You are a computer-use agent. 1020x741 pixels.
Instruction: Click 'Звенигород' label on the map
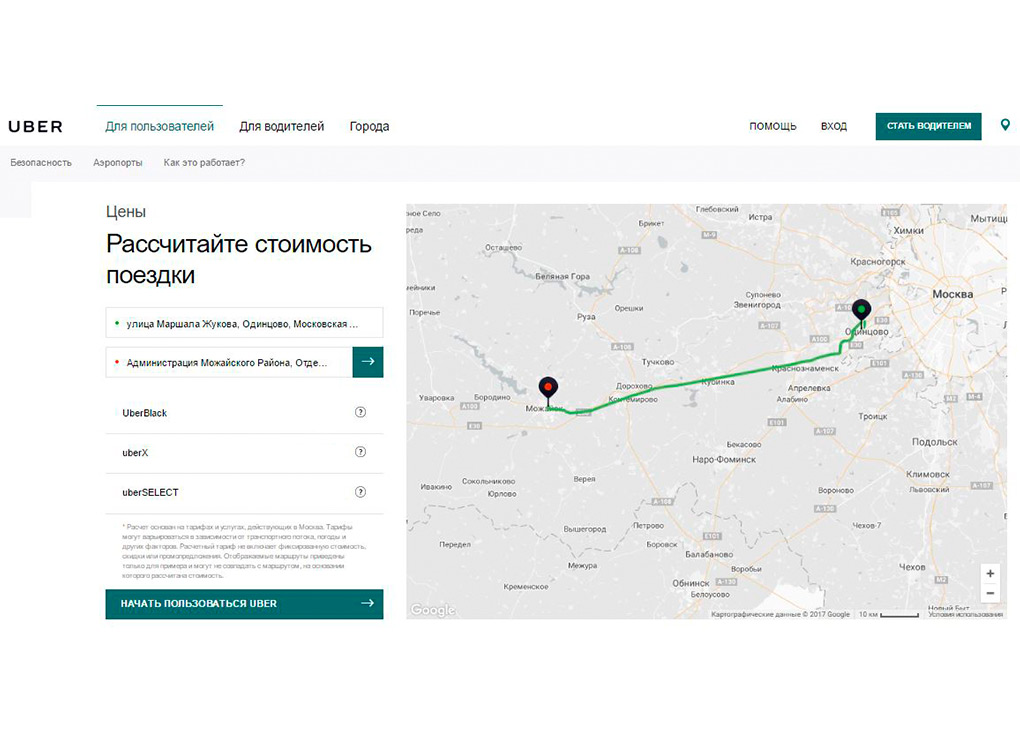(757, 304)
